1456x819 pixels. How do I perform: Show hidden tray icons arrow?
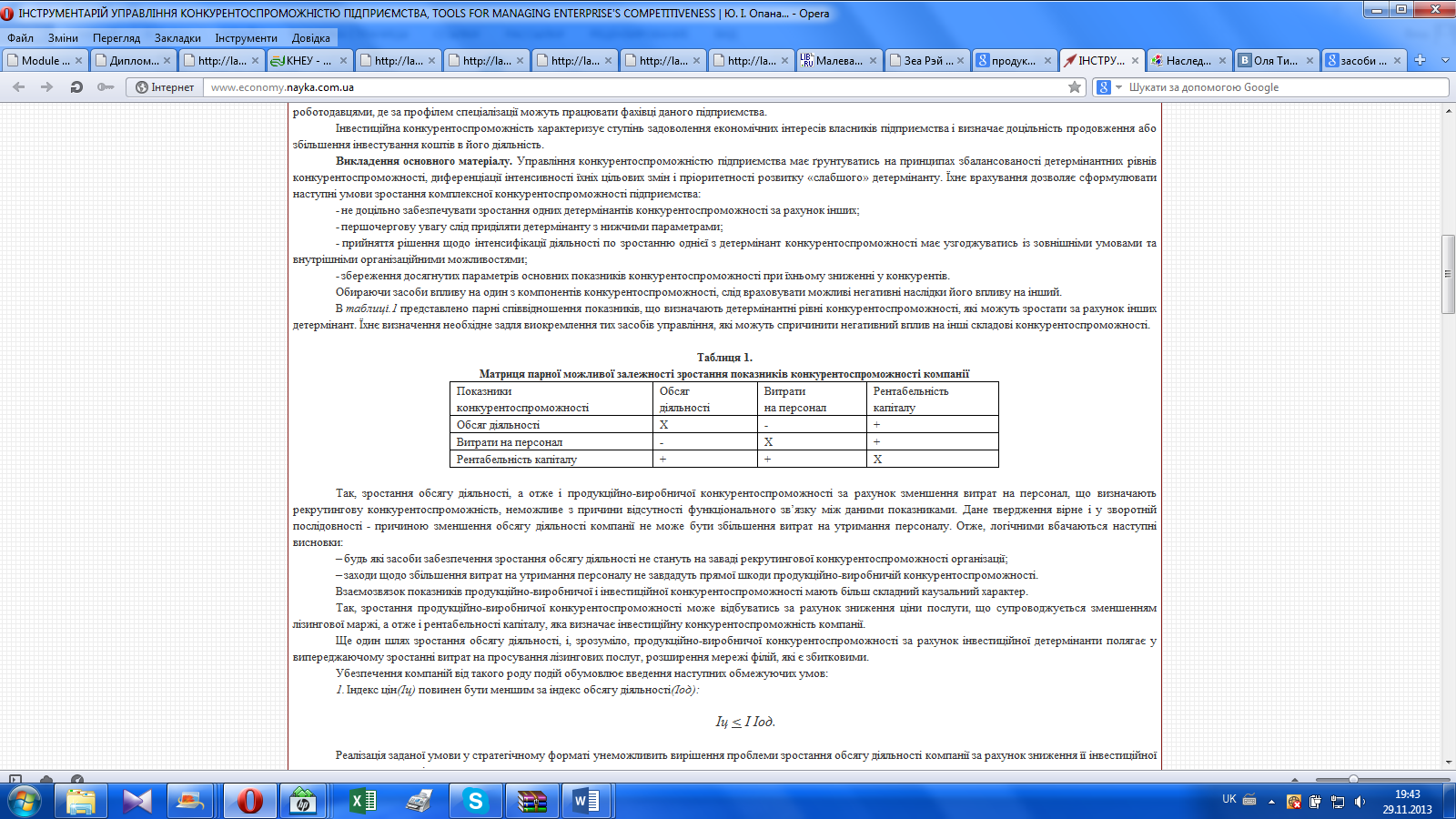point(1271,802)
